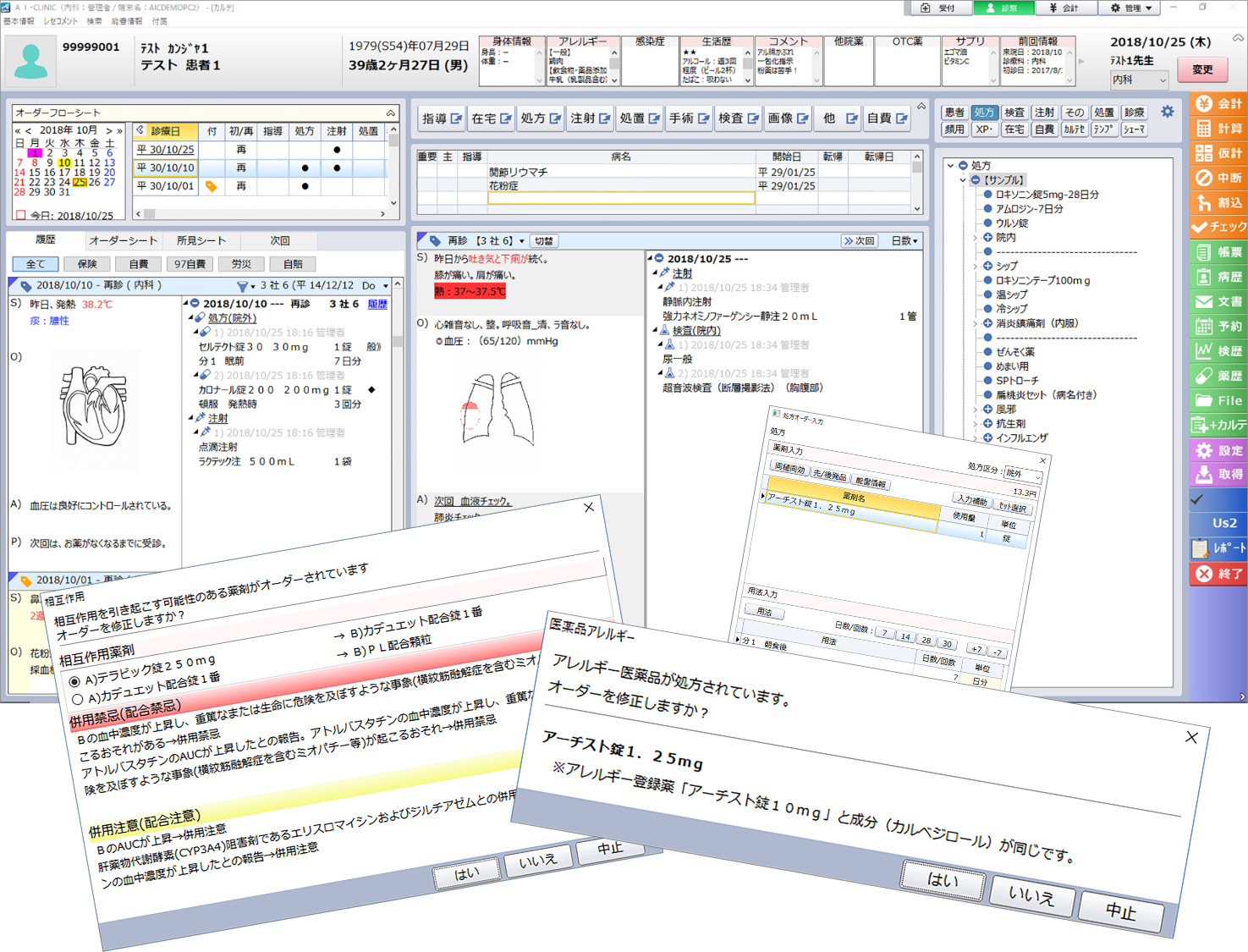Click the red 終了 exit button
This screenshot has width=1248, height=952.
tap(1218, 574)
